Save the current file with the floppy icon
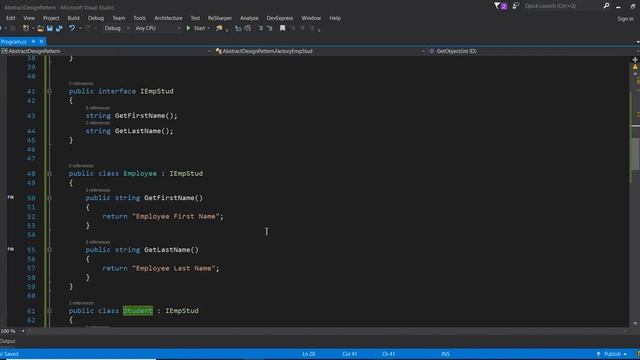This screenshot has height=360, width=640. tap(50, 28)
